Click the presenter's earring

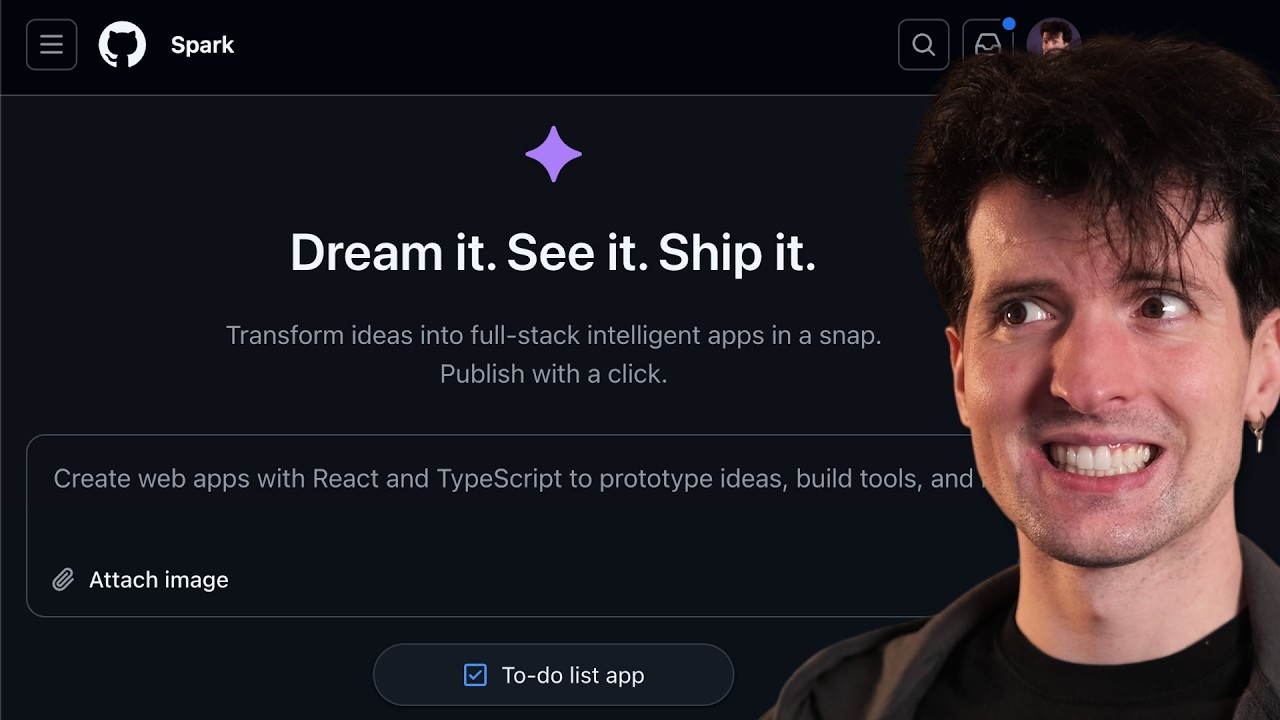[x=1258, y=433]
